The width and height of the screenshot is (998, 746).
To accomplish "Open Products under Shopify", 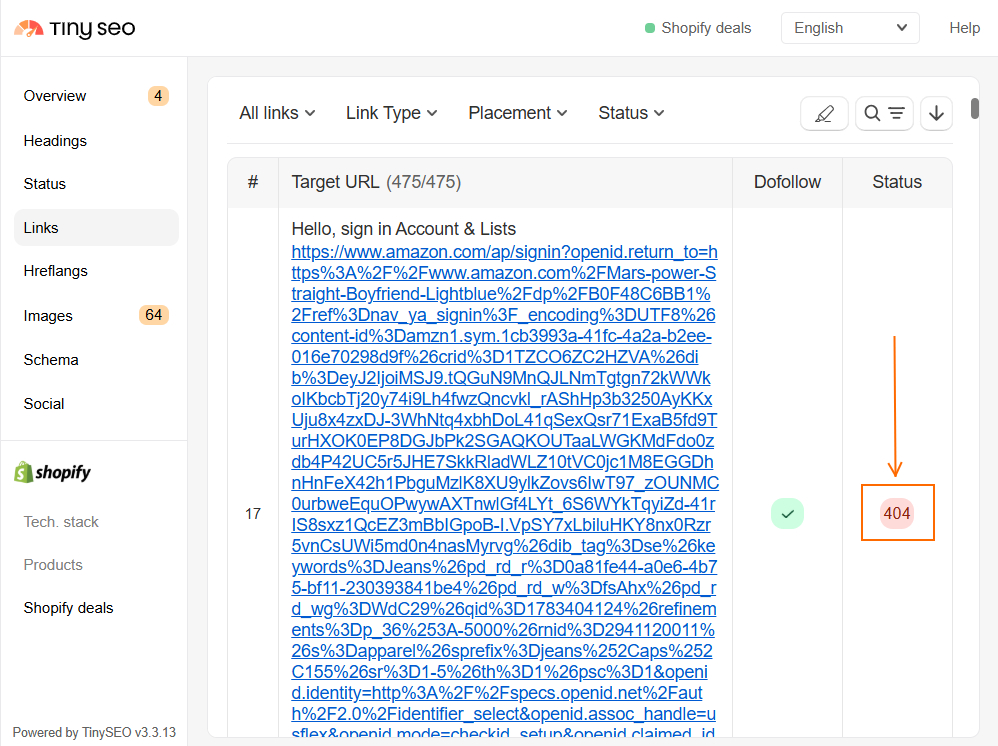I will click(53, 565).
